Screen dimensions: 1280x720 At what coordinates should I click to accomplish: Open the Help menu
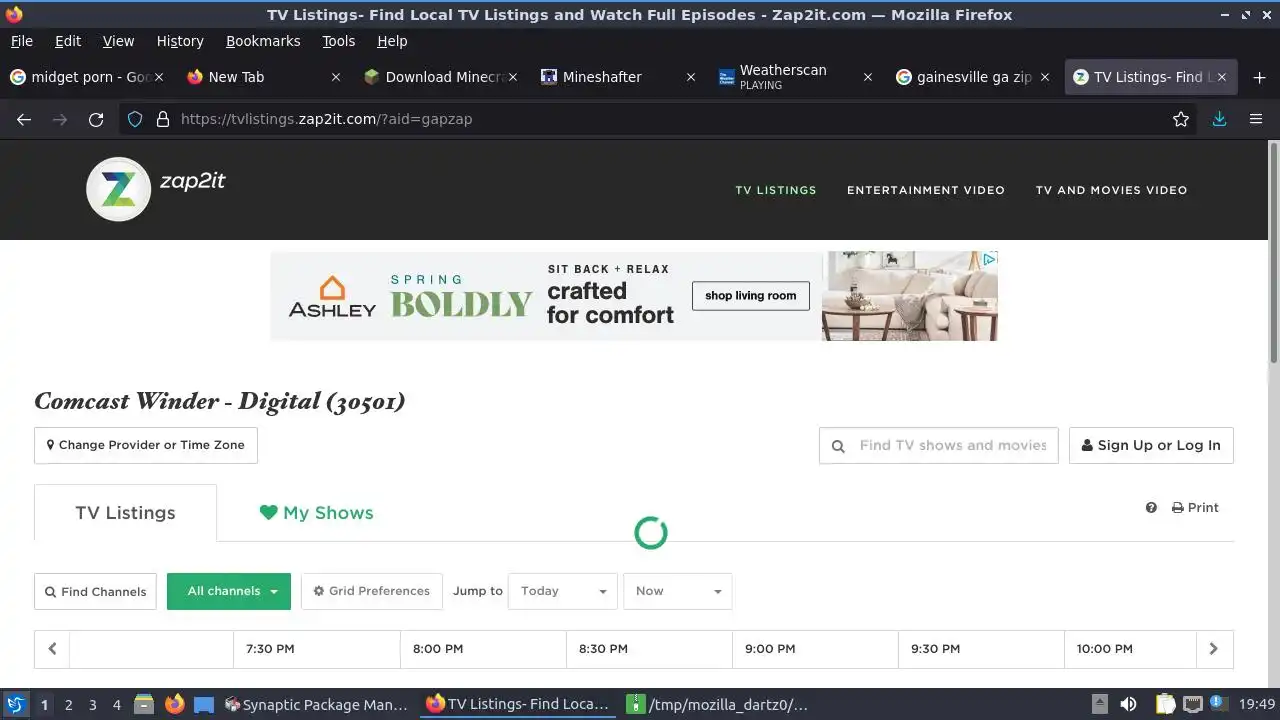pyautogui.click(x=392, y=41)
